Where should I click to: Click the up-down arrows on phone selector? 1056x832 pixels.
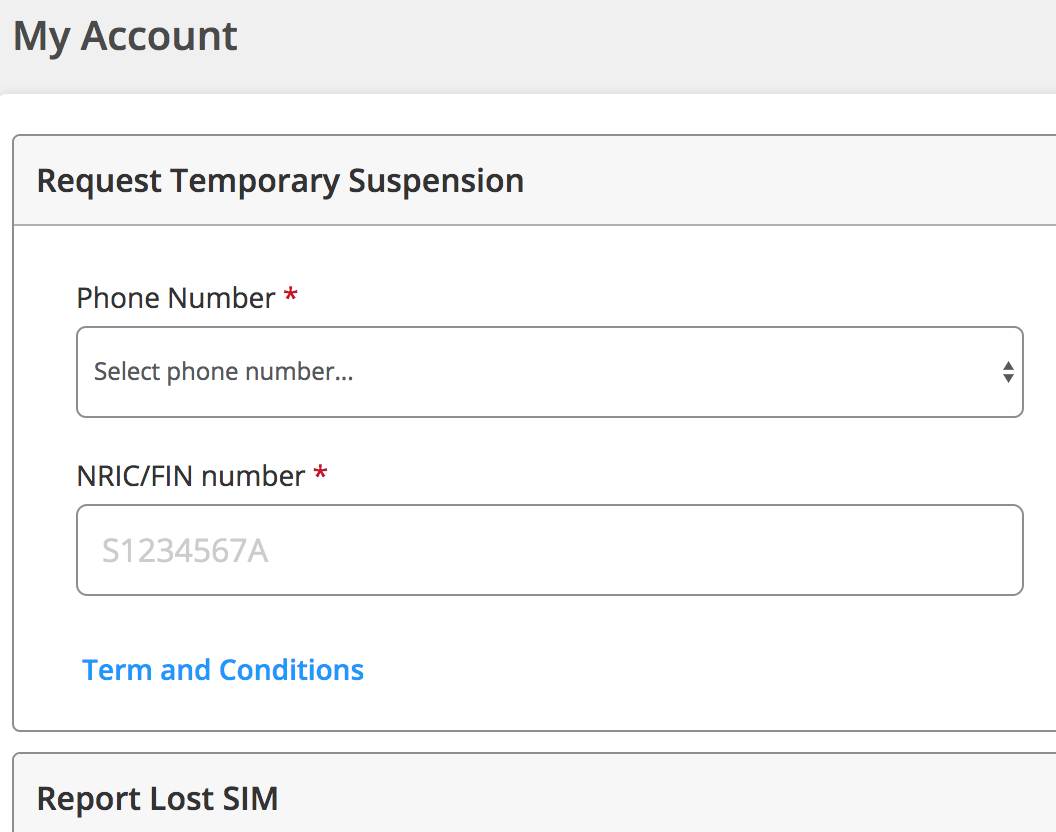1008,372
